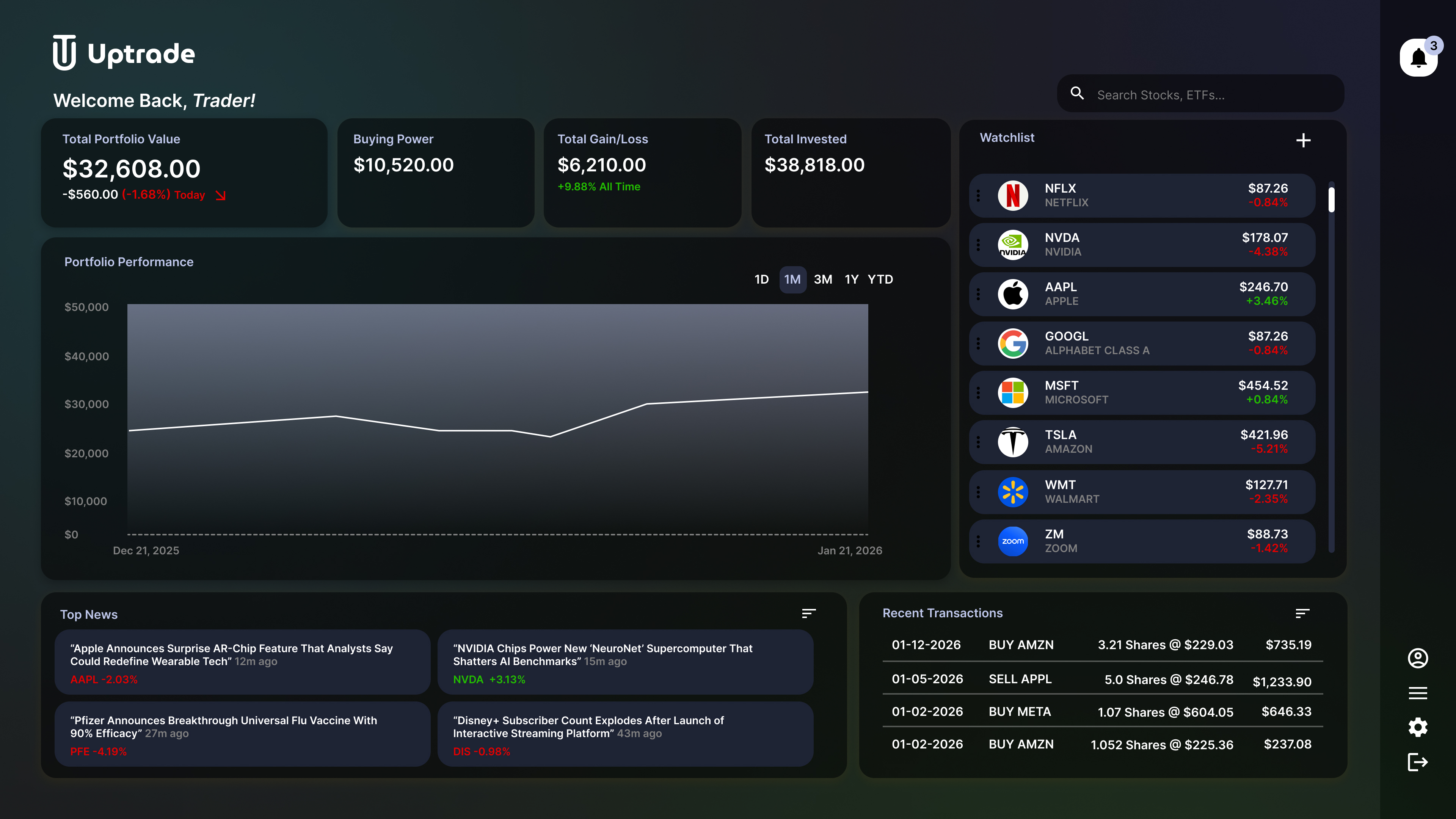Select the 1M chart range
Screen dimensions: 1456x819
(792, 279)
